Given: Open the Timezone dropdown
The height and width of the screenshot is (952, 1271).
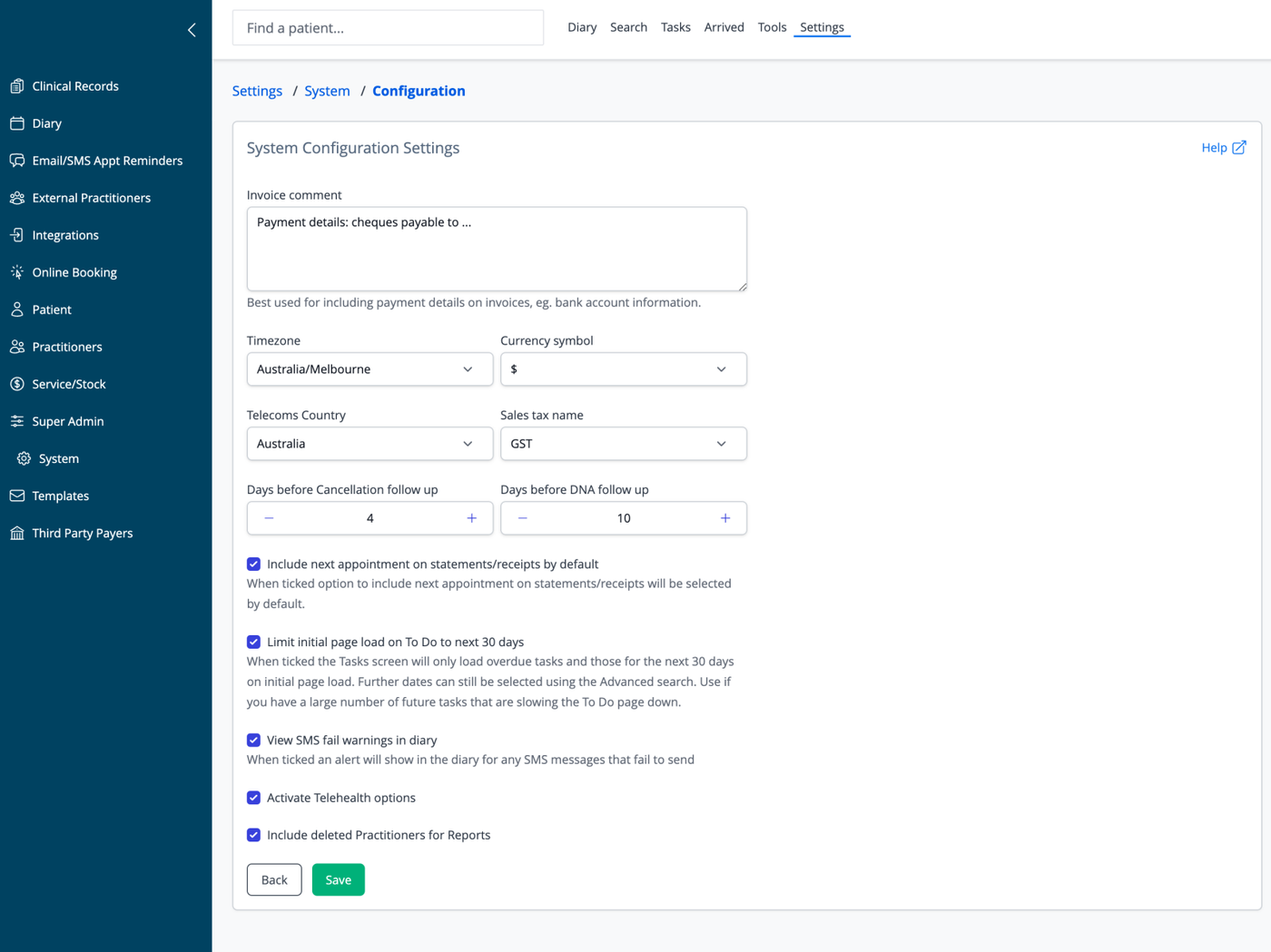Looking at the screenshot, I should click(369, 369).
